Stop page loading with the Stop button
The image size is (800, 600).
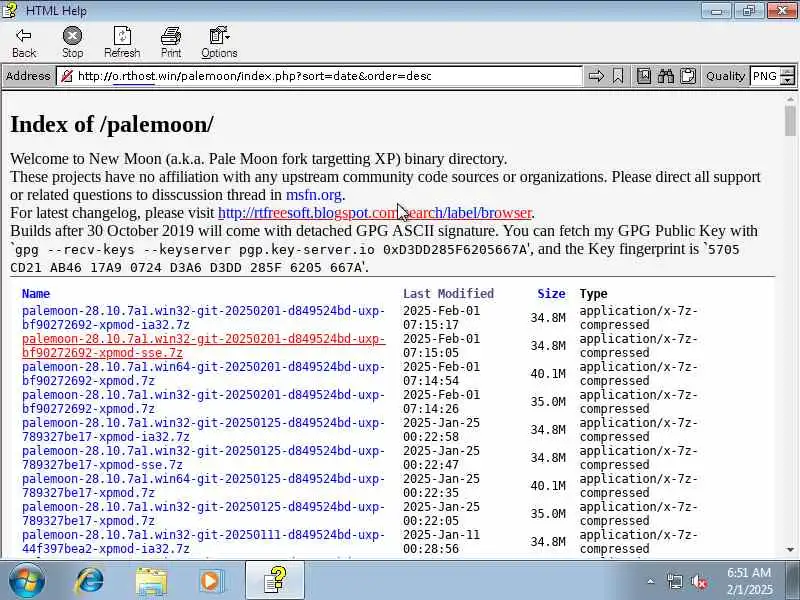coord(72,43)
